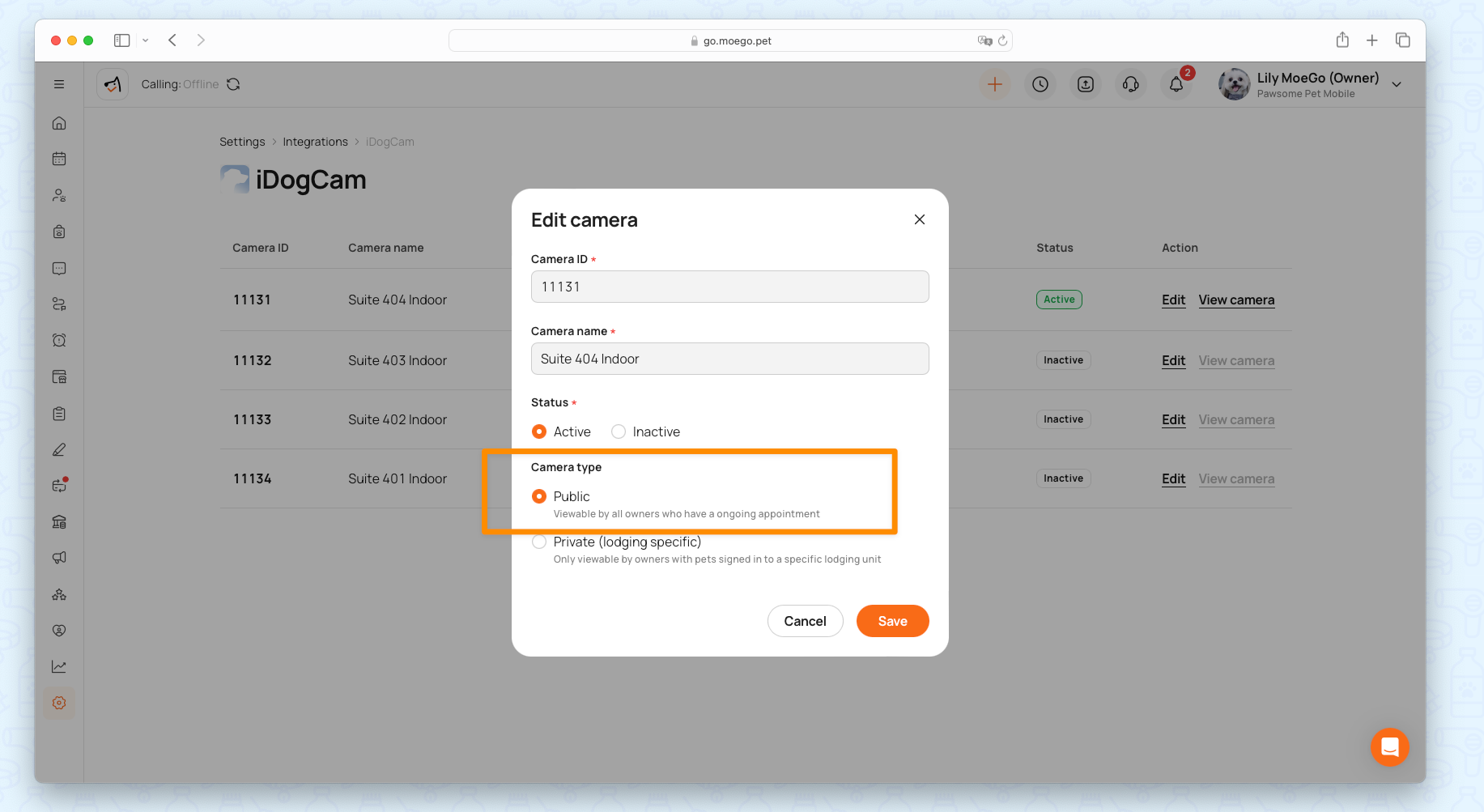Open the messages chat icon in the sidebar
The width and height of the screenshot is (1484, 812).
(x=59, y=268)
